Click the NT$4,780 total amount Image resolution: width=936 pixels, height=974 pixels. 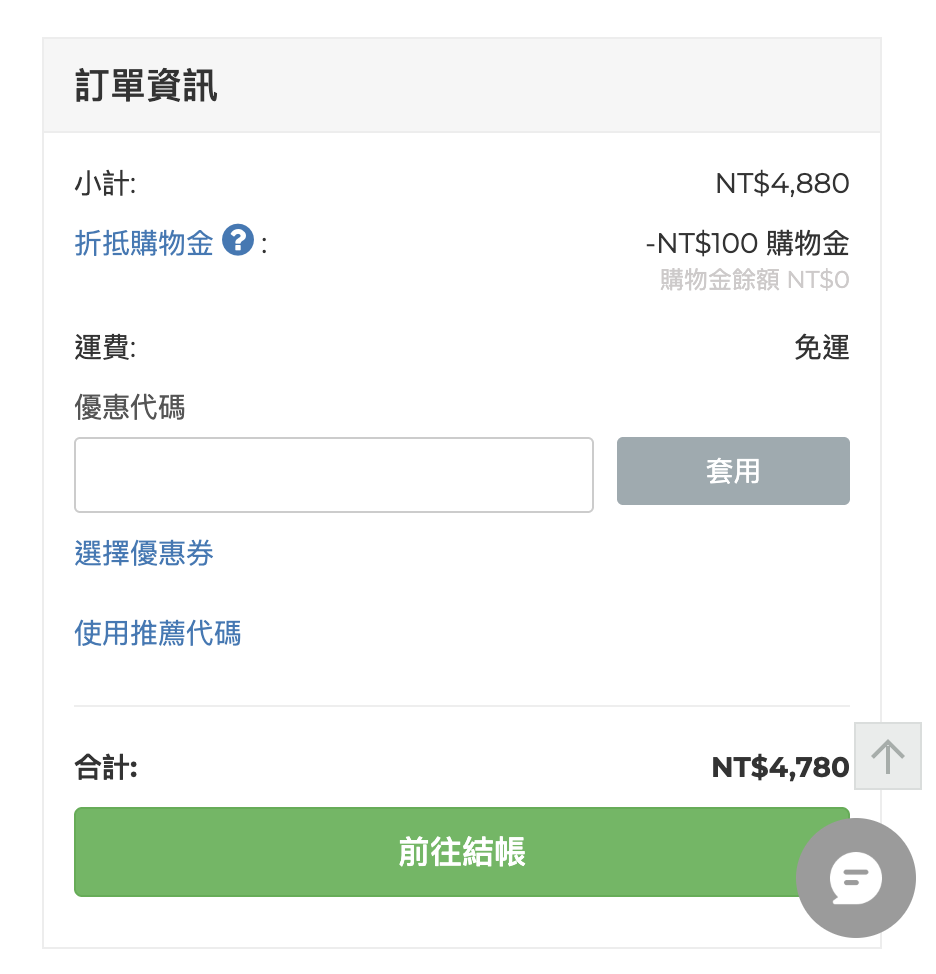(x=780, y=768)
